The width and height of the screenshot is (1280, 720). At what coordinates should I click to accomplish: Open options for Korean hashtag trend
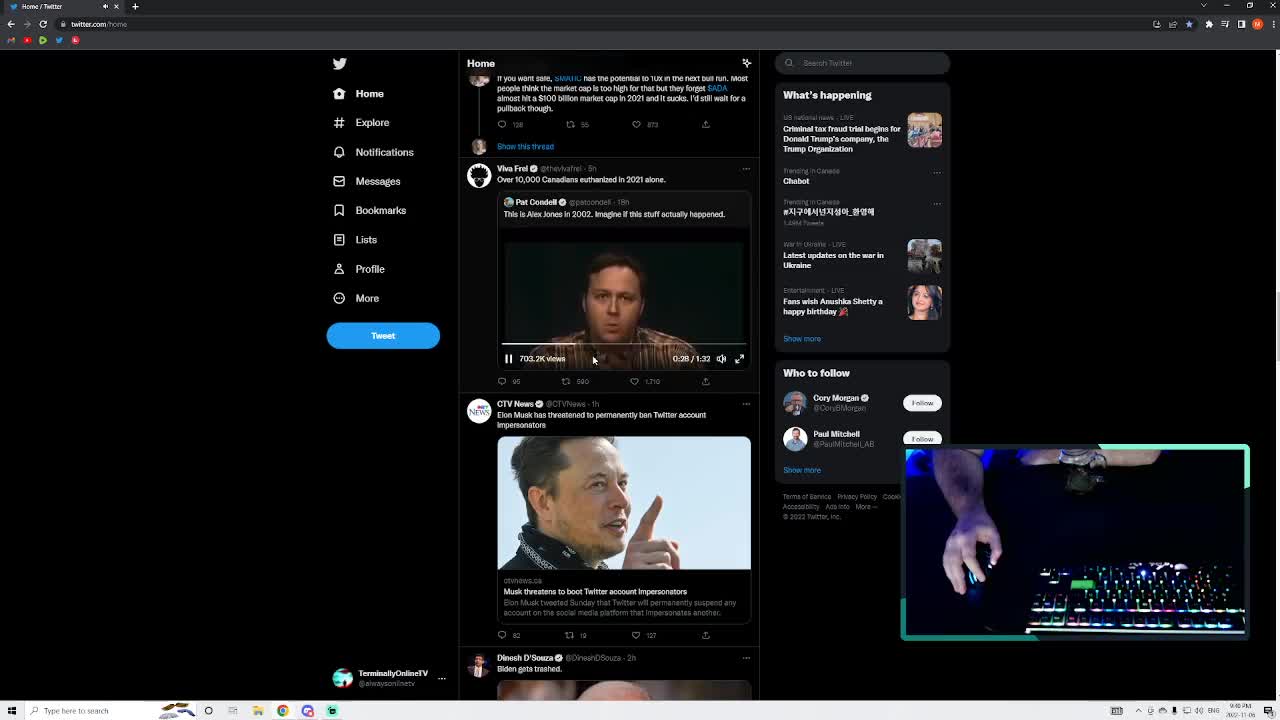coord(937,203)
